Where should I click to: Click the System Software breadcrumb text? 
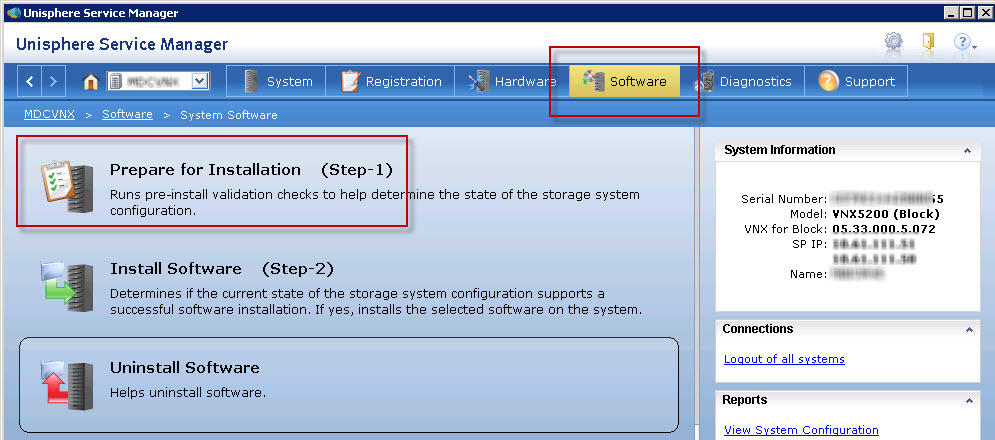pos(228,115)
